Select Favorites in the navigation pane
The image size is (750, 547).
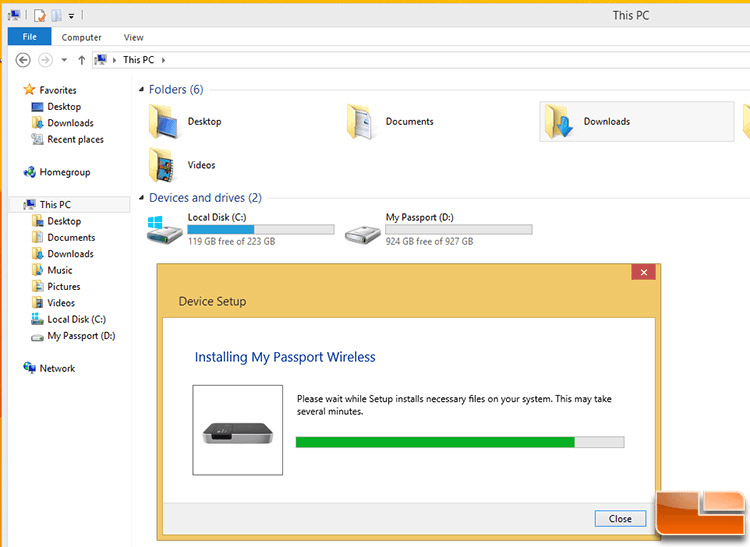(57, 90)
